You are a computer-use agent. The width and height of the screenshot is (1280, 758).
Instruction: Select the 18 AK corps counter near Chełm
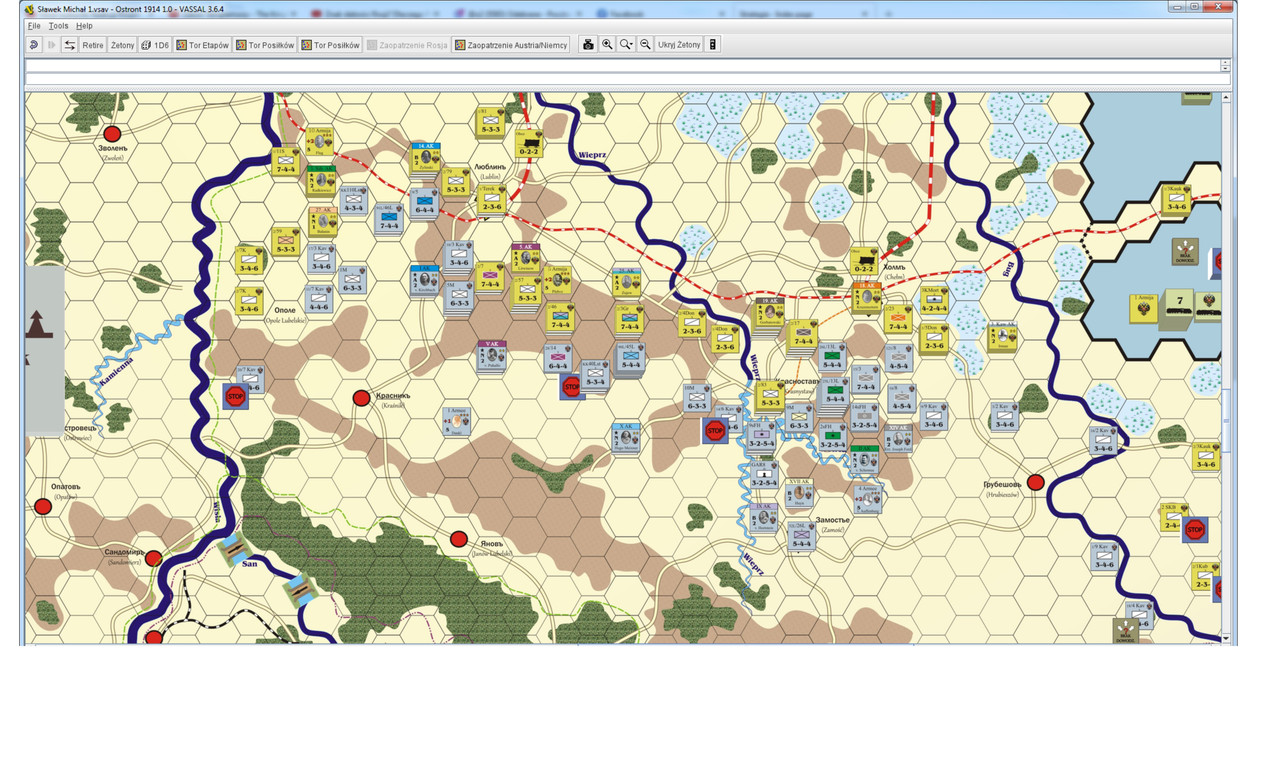click(866, 298)
